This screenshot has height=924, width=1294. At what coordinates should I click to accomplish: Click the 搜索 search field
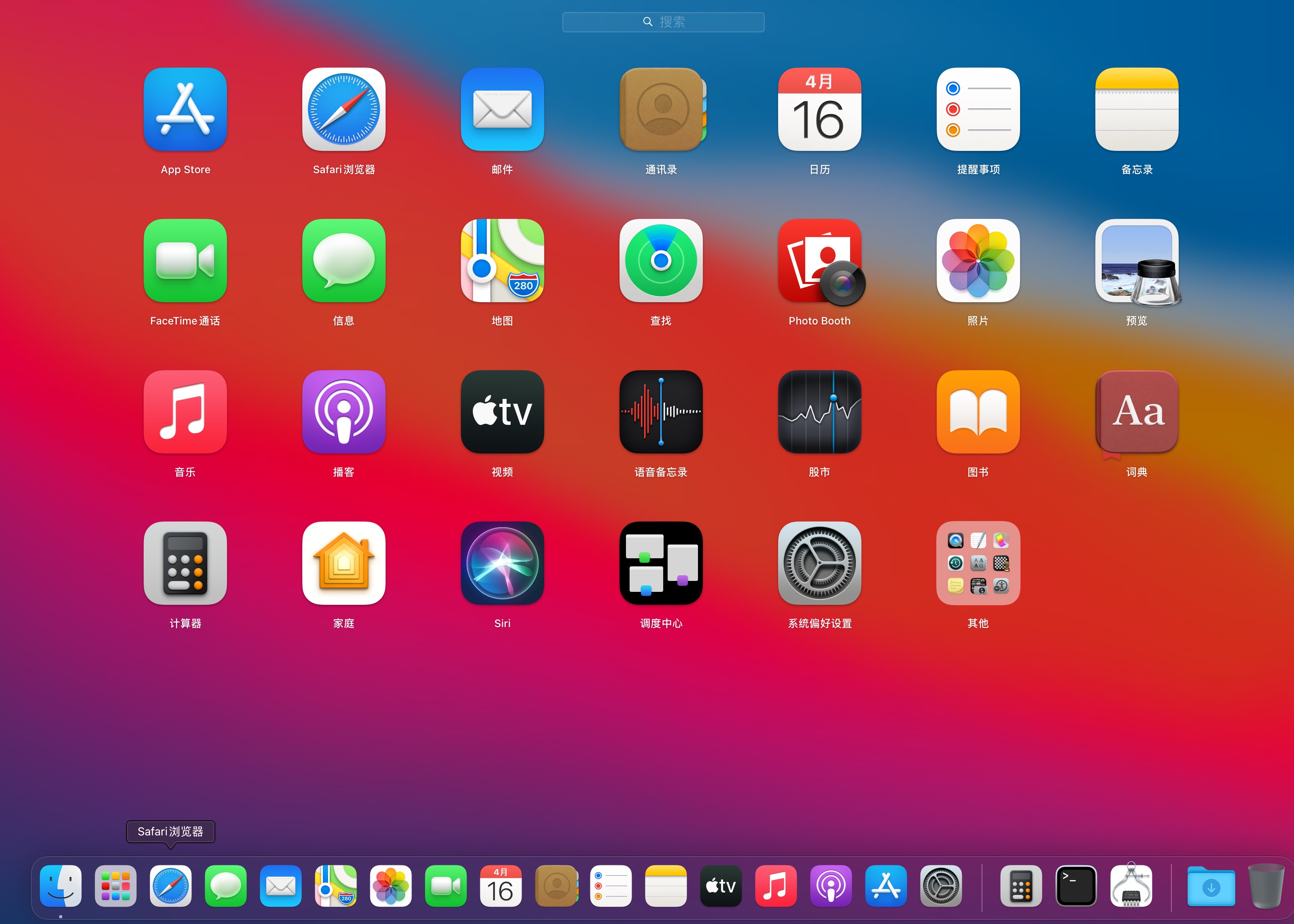tap(664, 22)
